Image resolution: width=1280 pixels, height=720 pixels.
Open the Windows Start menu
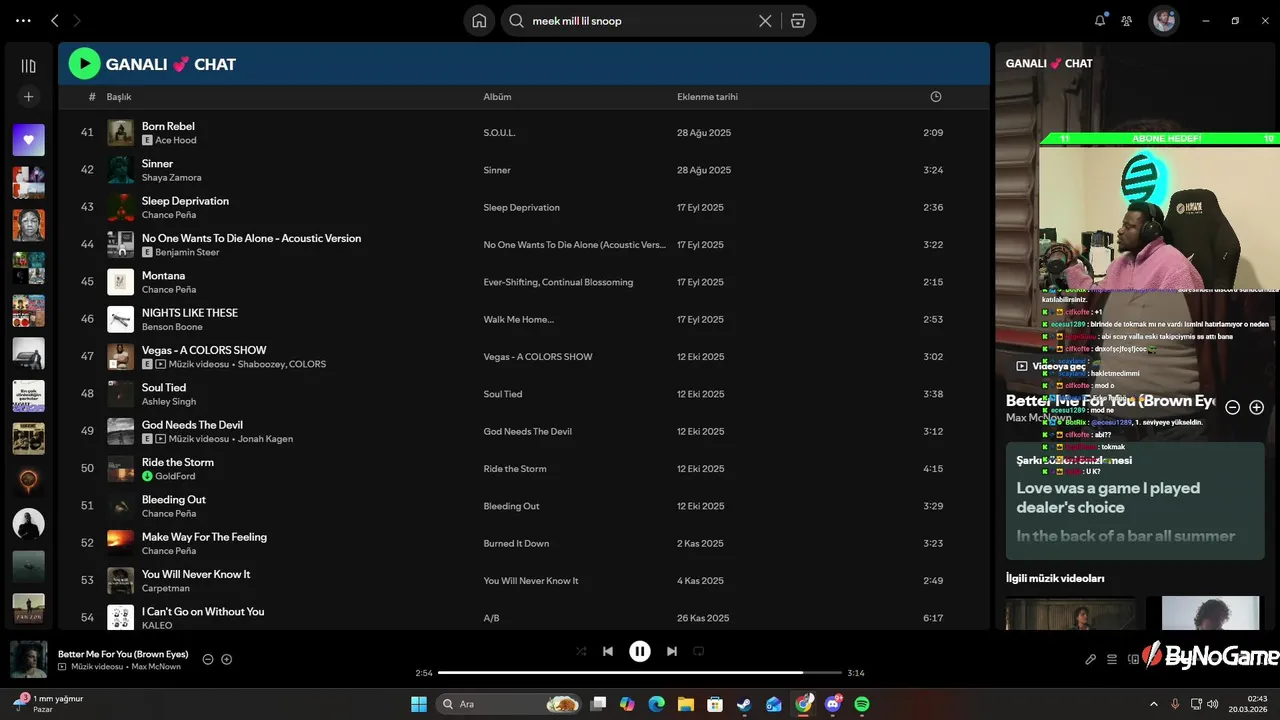(418, 704)
